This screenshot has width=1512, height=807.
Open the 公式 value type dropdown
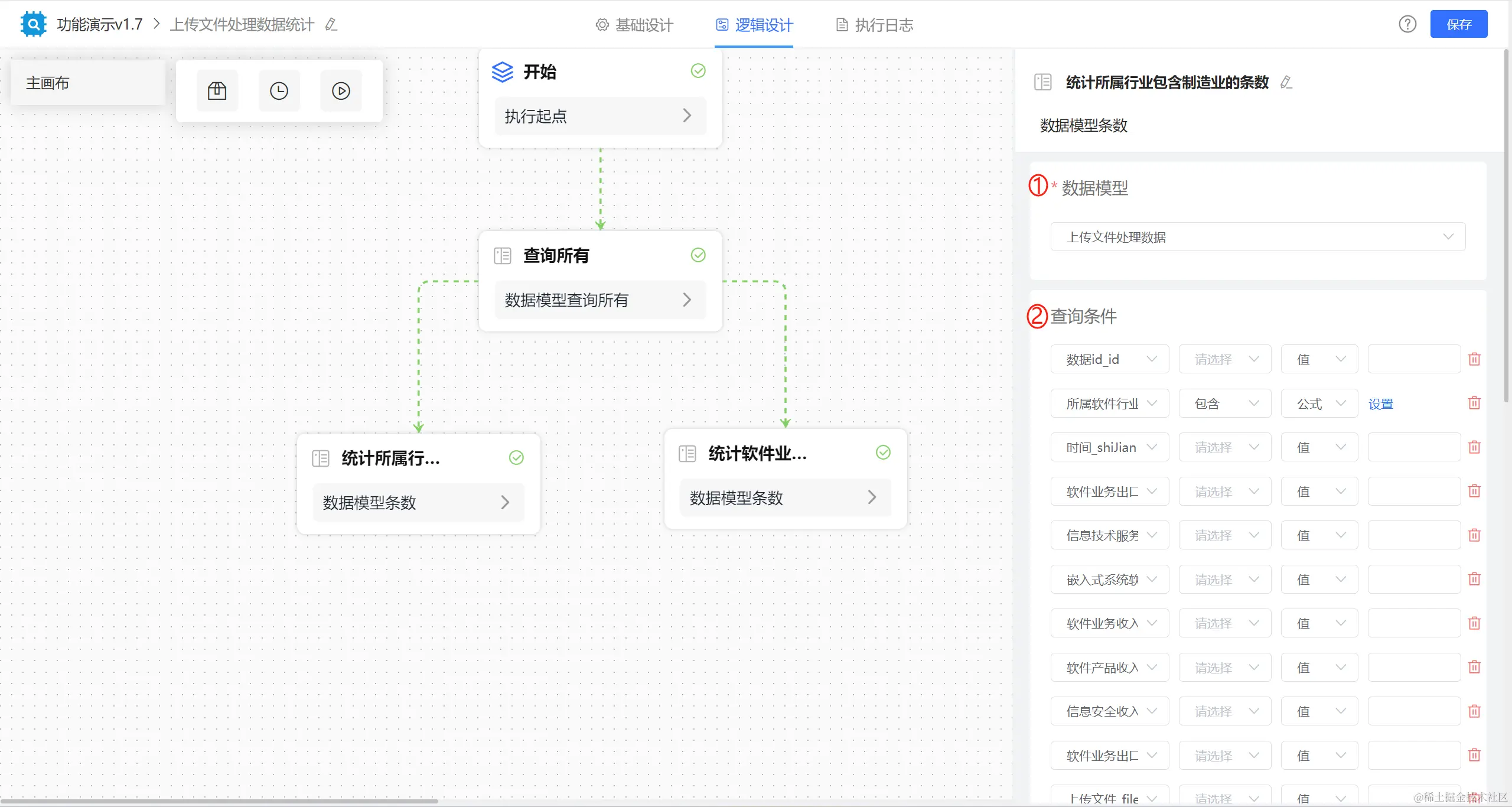tap(1319, 403)
